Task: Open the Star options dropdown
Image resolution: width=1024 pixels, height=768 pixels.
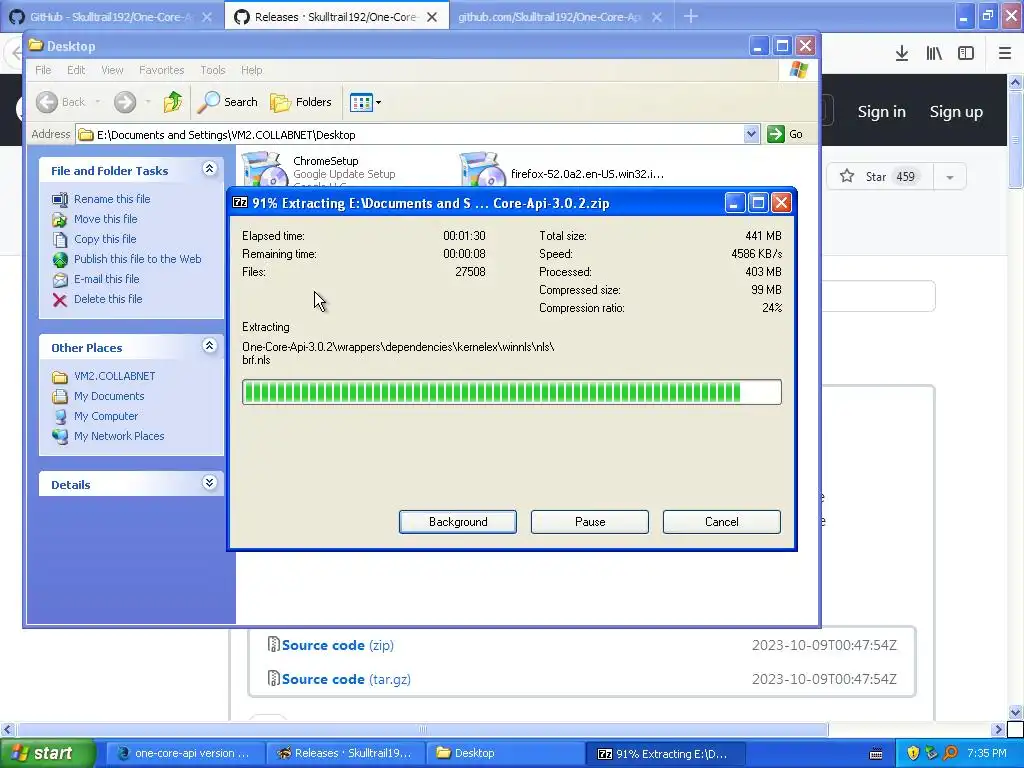Action: point(950,177)
